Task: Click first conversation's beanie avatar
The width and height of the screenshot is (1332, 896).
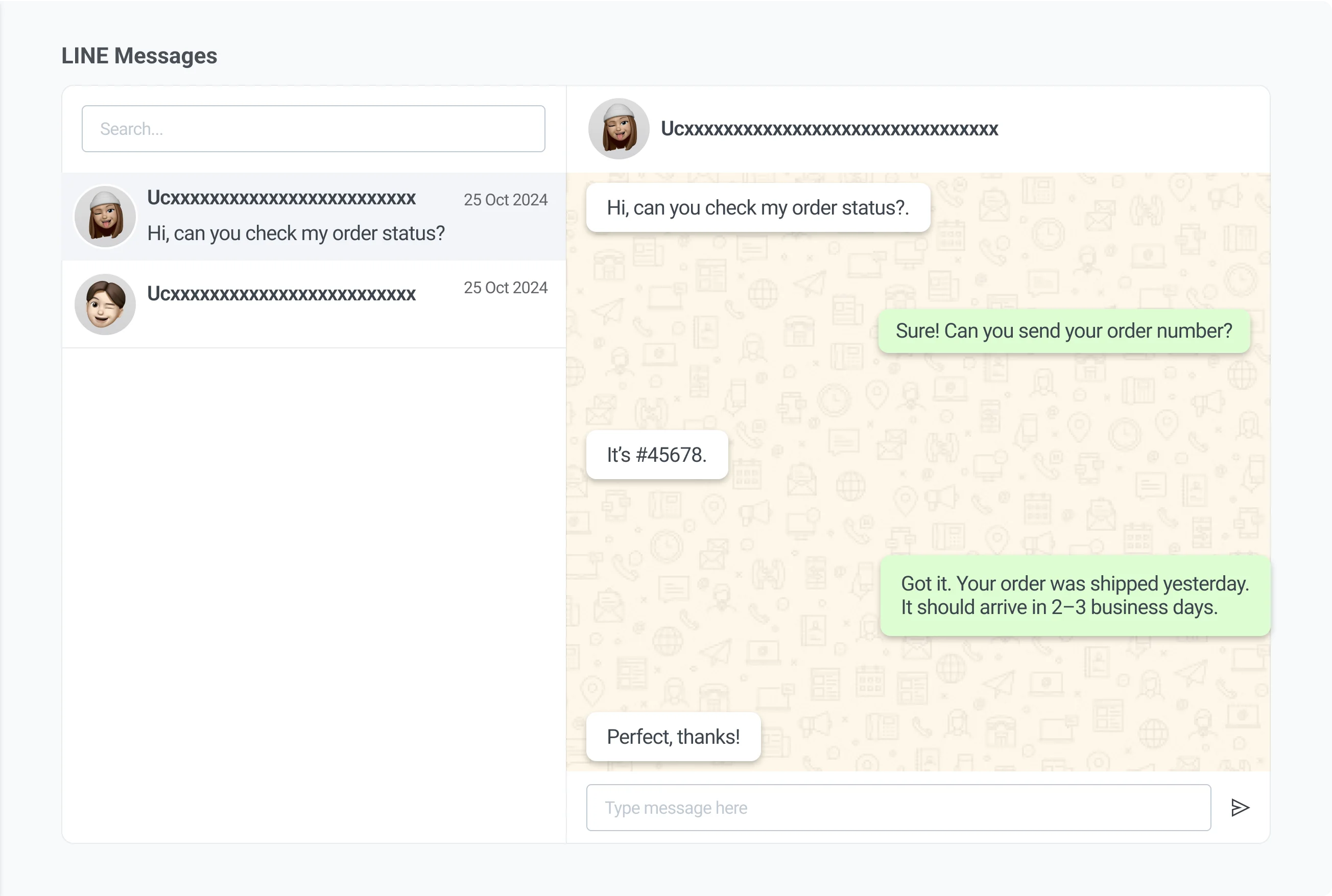Action: (105, 217)
